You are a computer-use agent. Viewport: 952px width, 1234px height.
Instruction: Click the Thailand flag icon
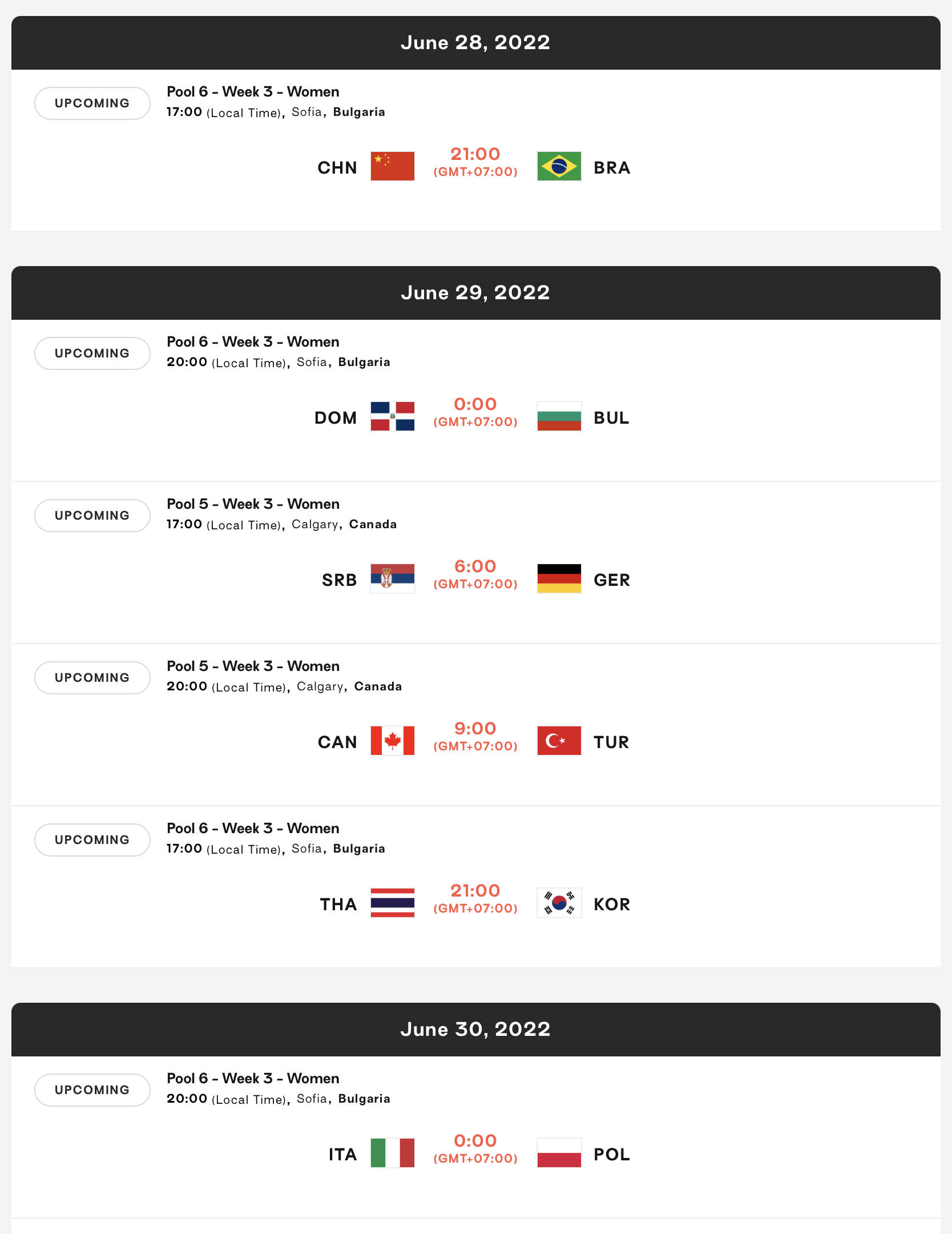[392, 903]
